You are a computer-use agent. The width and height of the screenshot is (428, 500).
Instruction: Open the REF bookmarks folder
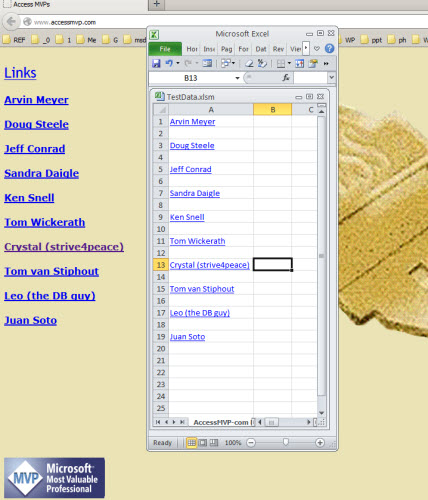[x=14, y=40]
